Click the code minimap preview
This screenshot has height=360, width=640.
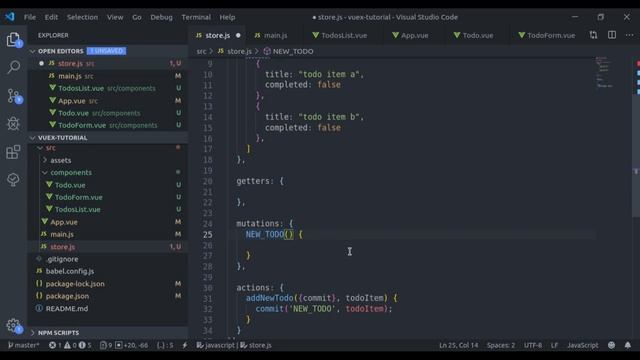(604, 72)
